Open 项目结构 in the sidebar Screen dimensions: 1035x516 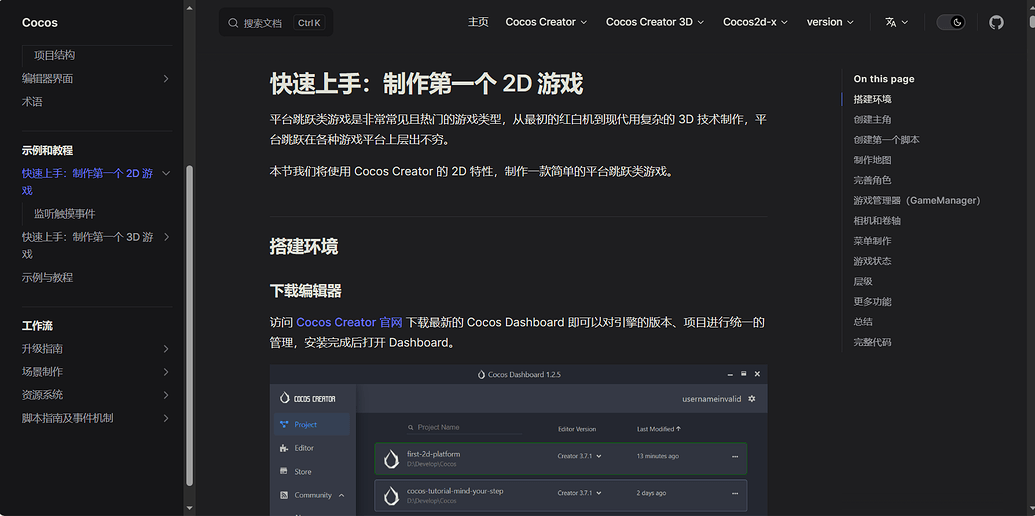(54, 55)
